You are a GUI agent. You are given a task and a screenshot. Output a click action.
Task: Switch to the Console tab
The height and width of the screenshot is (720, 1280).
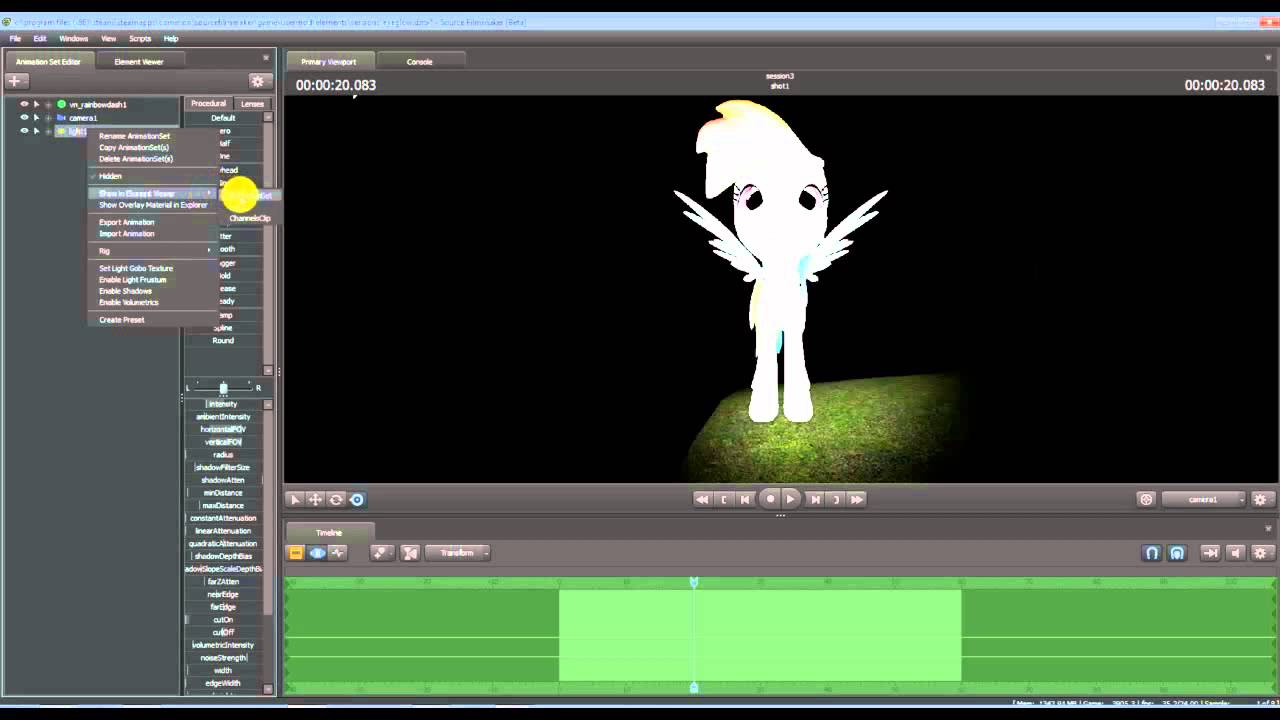[419, 62]
